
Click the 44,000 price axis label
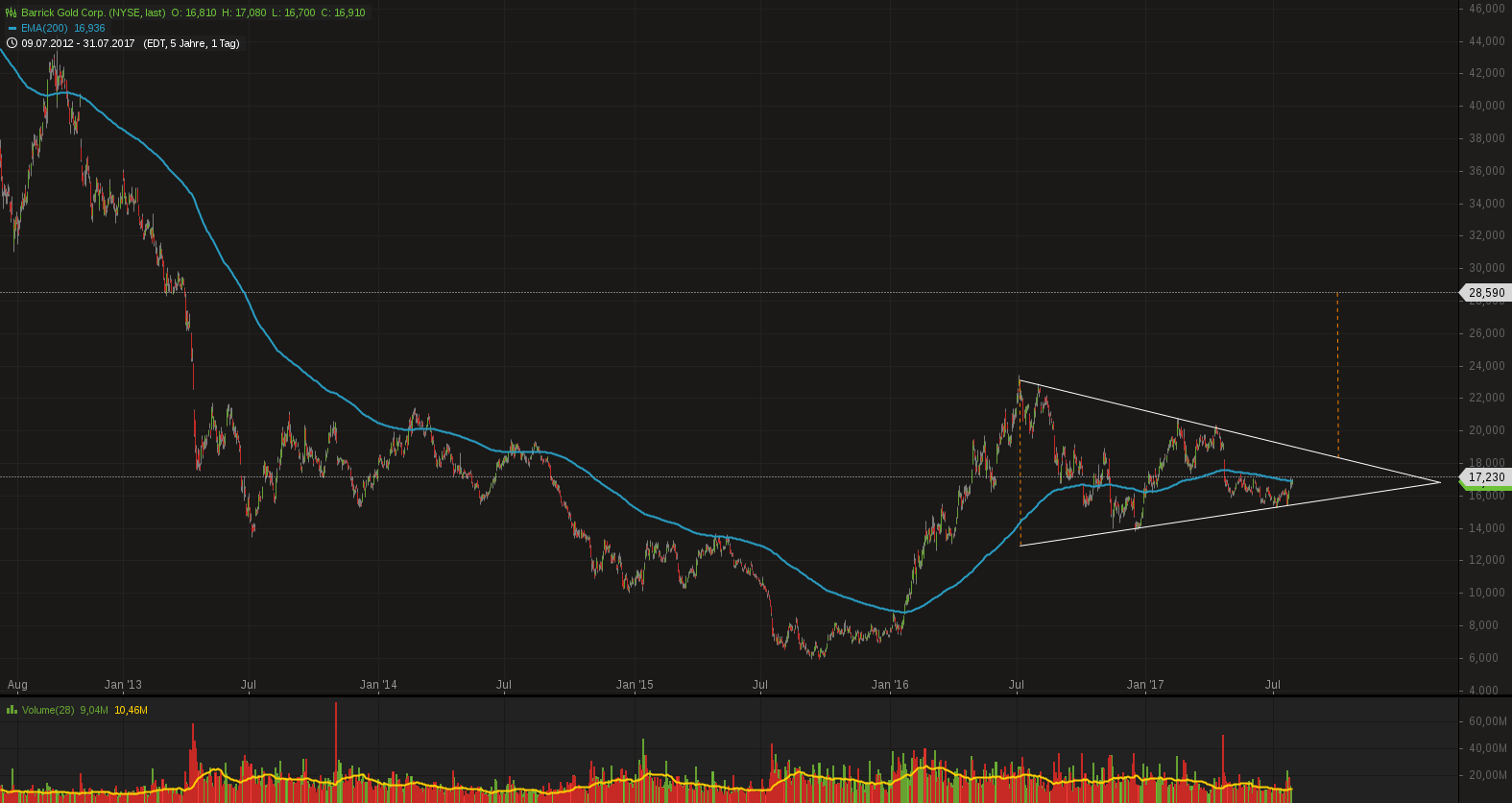pos(1486,41)
